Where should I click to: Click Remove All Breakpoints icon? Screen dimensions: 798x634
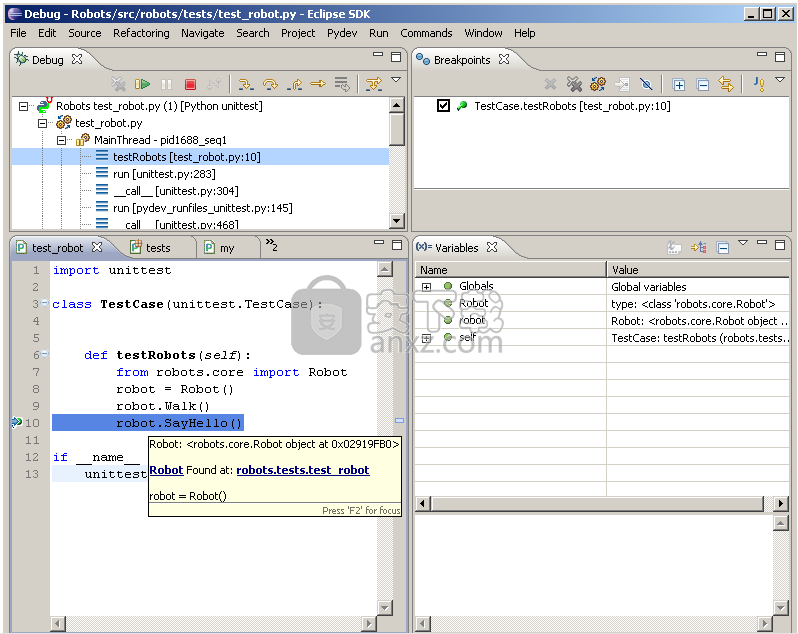(574, 84)
